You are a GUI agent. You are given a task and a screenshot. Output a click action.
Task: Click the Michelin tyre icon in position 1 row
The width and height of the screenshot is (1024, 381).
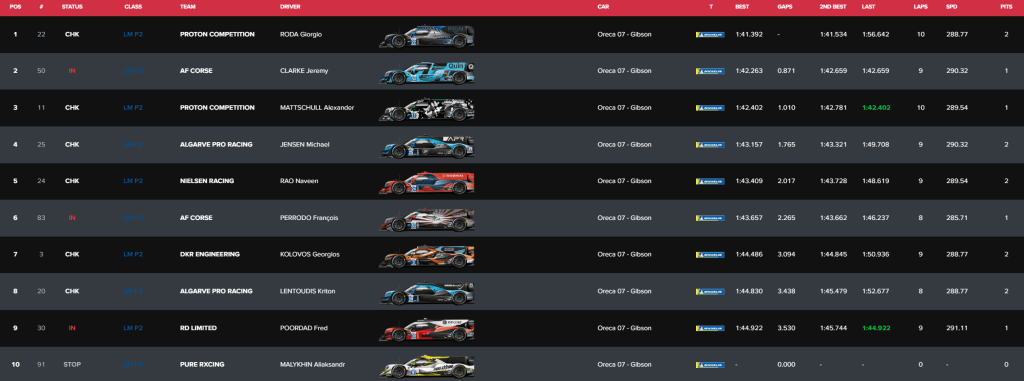coord(710,35)
